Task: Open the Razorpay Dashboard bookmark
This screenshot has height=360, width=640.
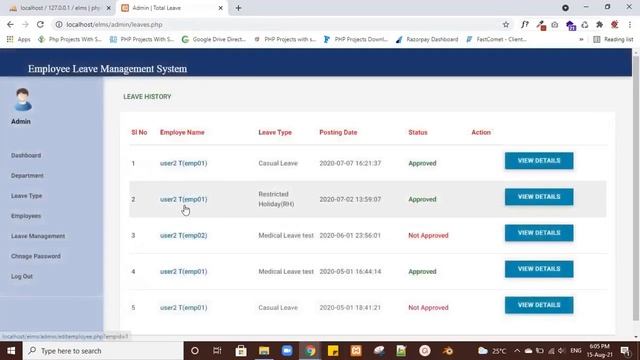Action: point(427,39)
